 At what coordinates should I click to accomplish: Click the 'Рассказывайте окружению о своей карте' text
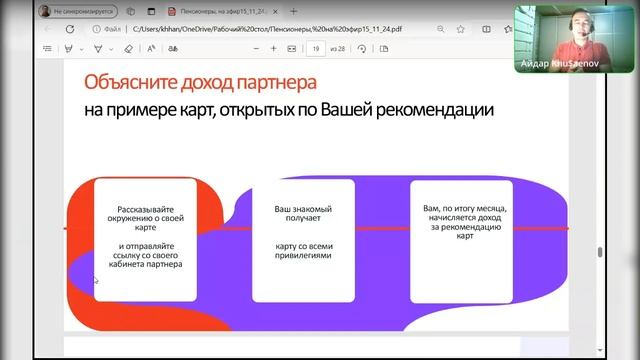(145, 218)
